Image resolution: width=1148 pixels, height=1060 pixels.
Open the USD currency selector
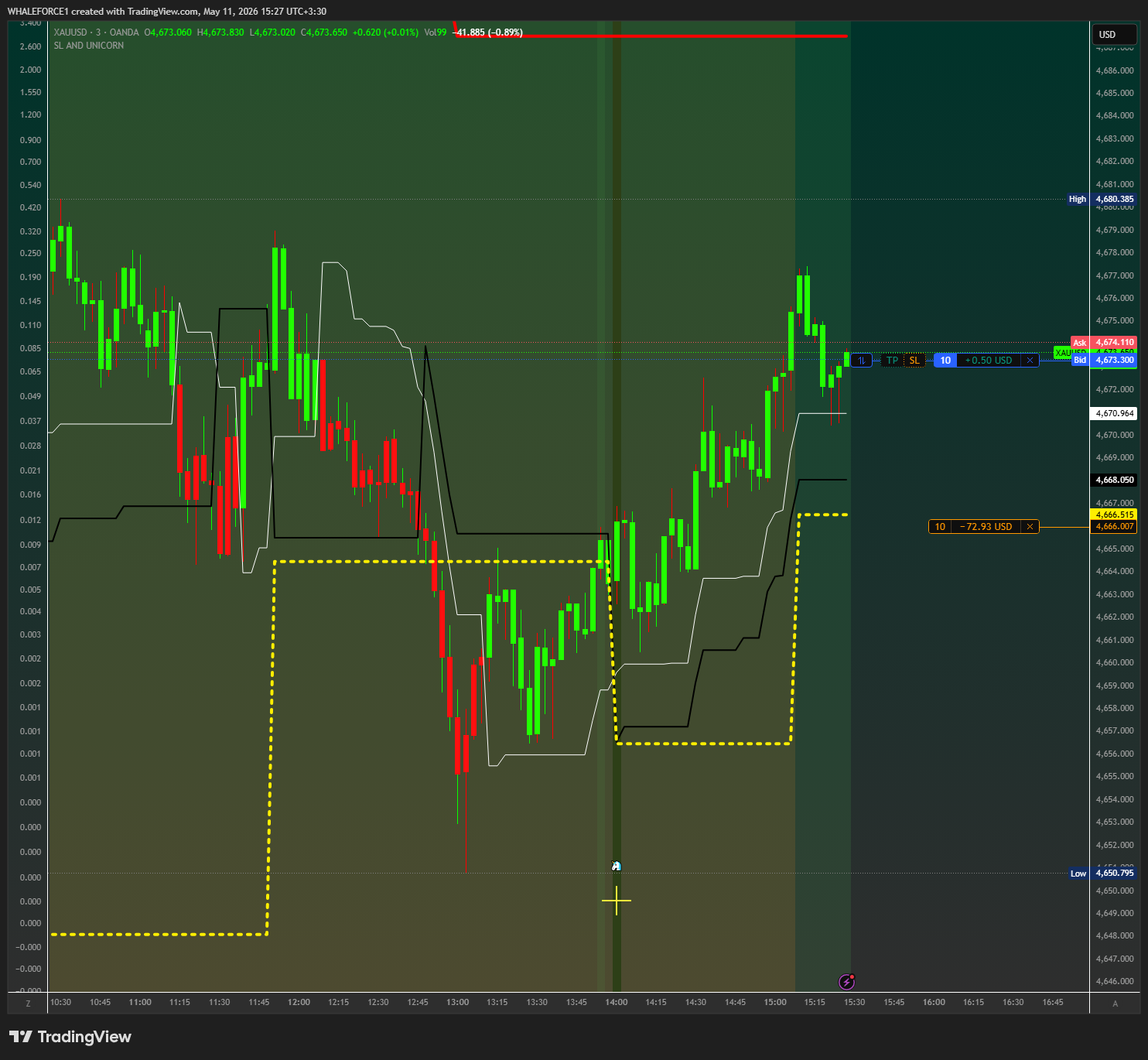point(1114,35)
